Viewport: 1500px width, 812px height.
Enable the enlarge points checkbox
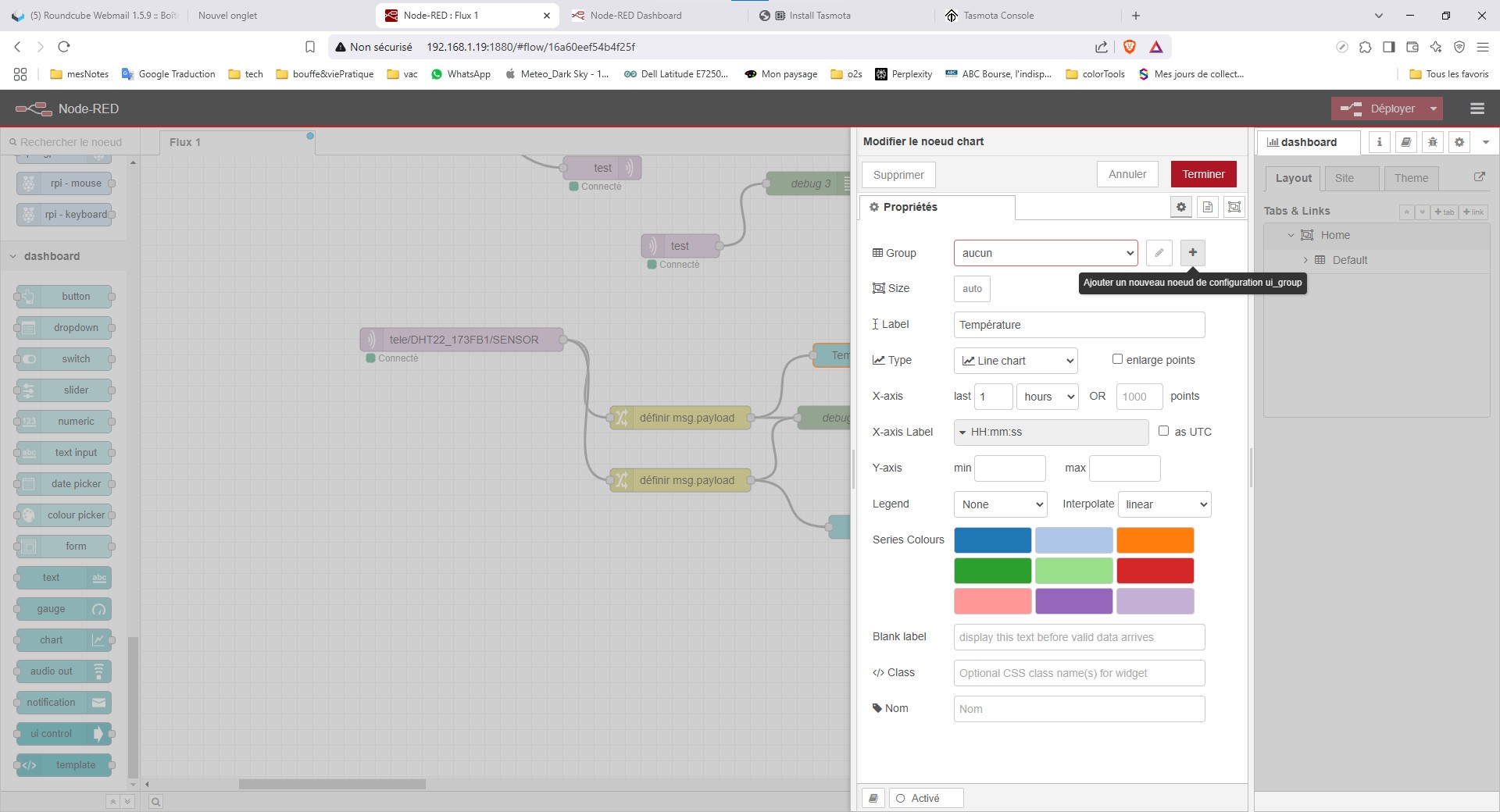pyautogui.click(x=1117, y=359)
